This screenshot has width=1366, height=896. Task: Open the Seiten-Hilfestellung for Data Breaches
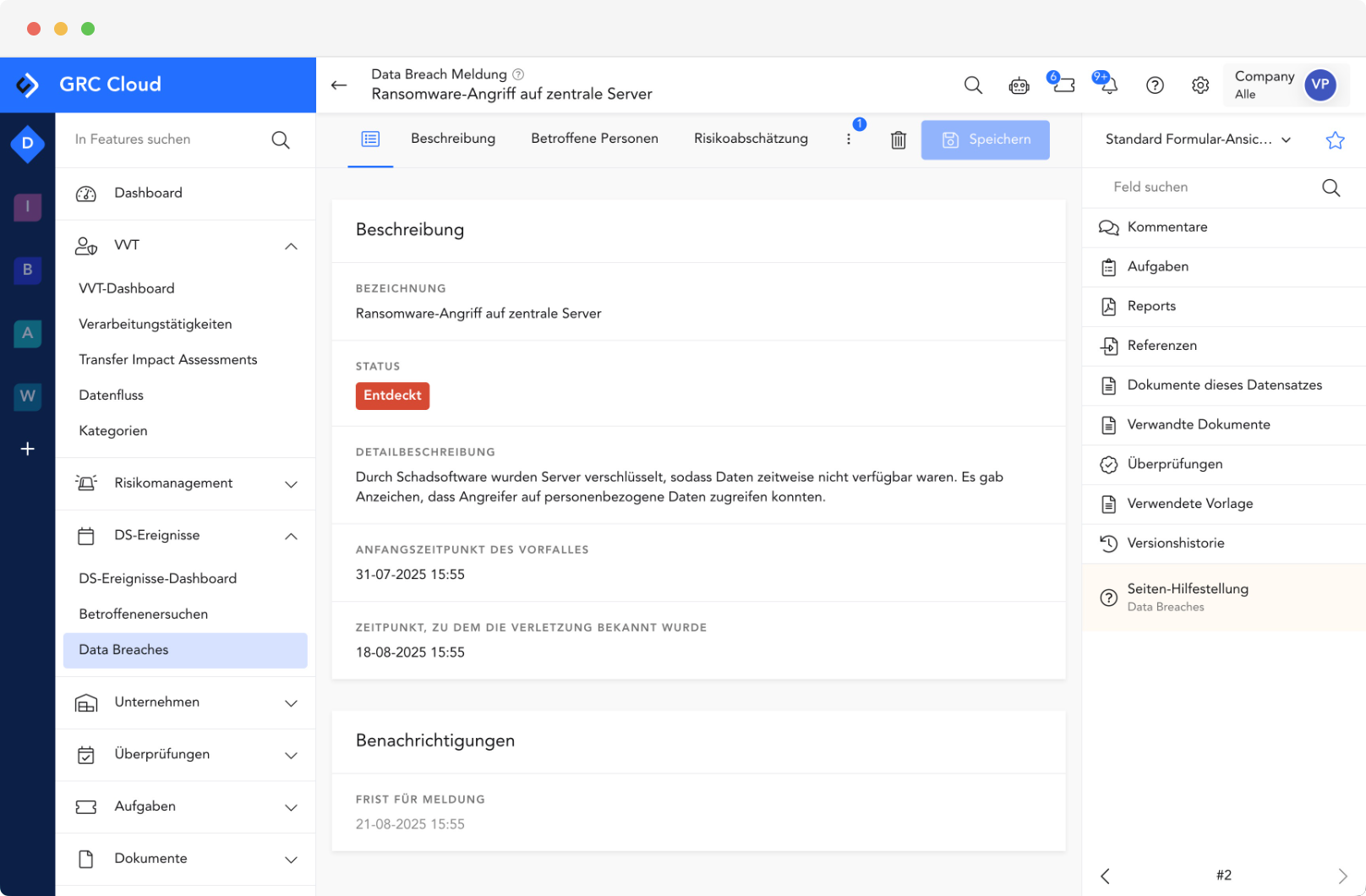tap(1188, 597)
